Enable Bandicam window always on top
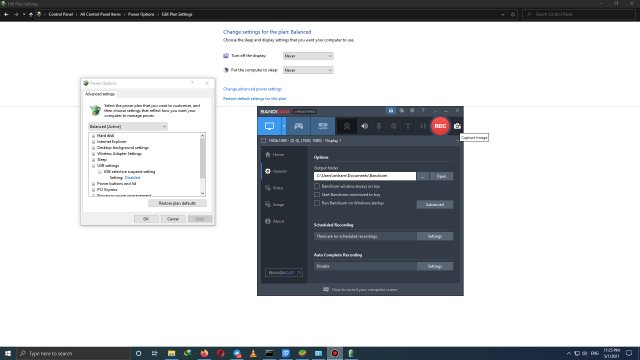Image resolution: width=640 pixels, height=360 pixels. 317,186
